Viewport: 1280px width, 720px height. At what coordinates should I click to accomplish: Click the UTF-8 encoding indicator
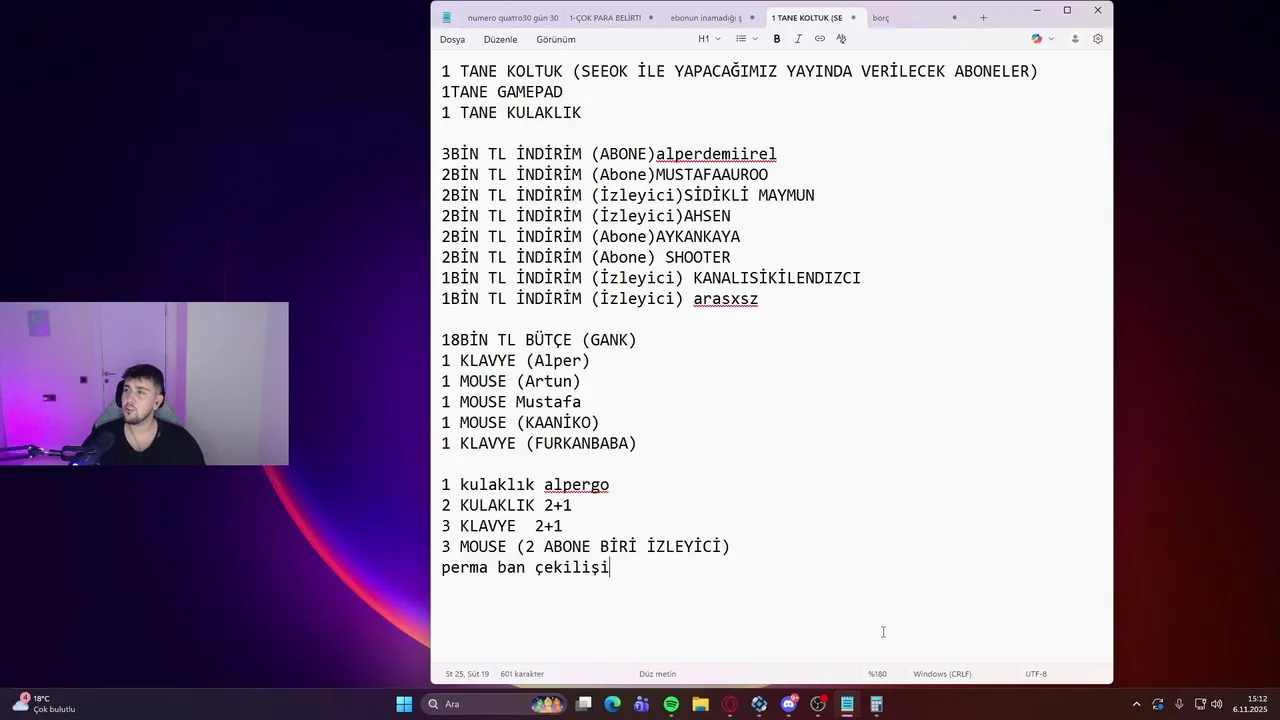click(1036, 674)
